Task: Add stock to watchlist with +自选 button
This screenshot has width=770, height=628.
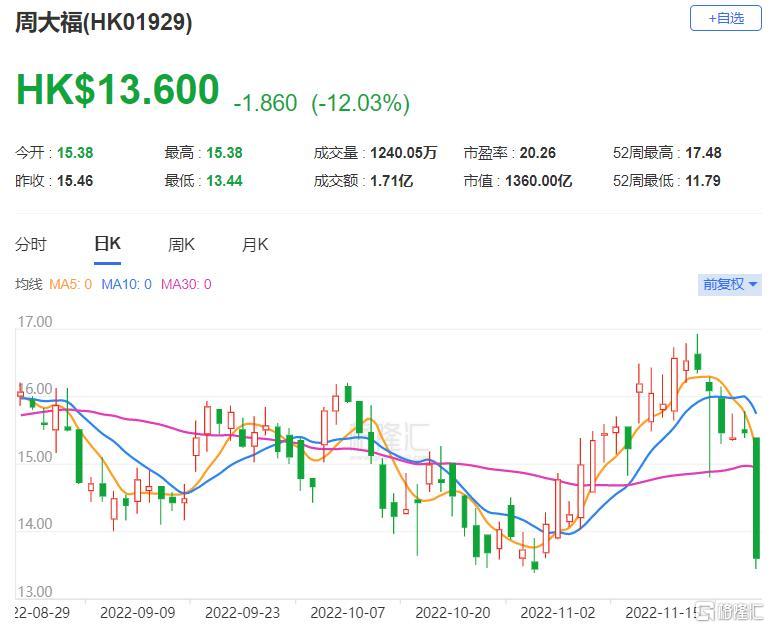Action: pos(725,19)
